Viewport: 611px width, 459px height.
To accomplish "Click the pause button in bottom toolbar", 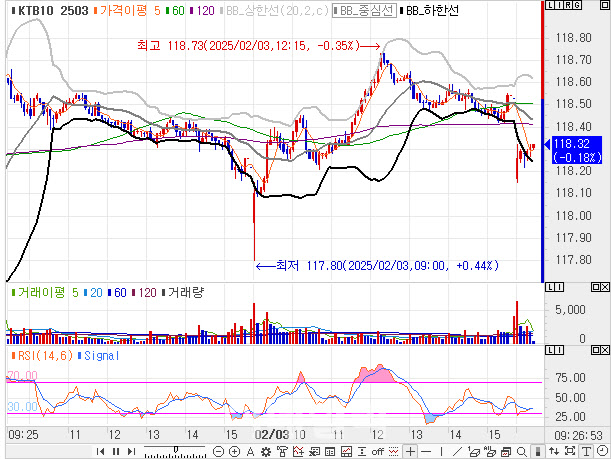I will [x=117, y=451].
